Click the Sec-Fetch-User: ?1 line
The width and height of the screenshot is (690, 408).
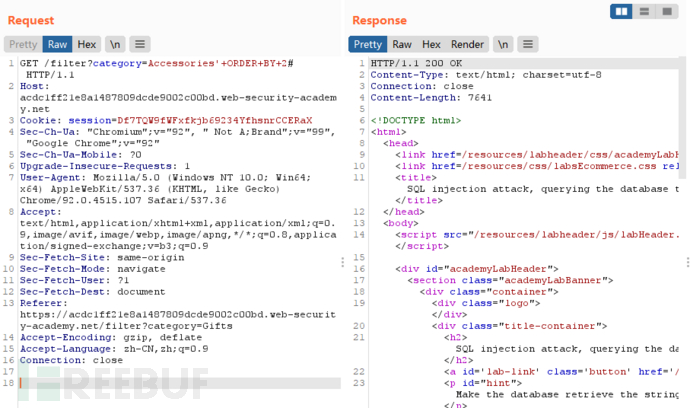[74, 281]
